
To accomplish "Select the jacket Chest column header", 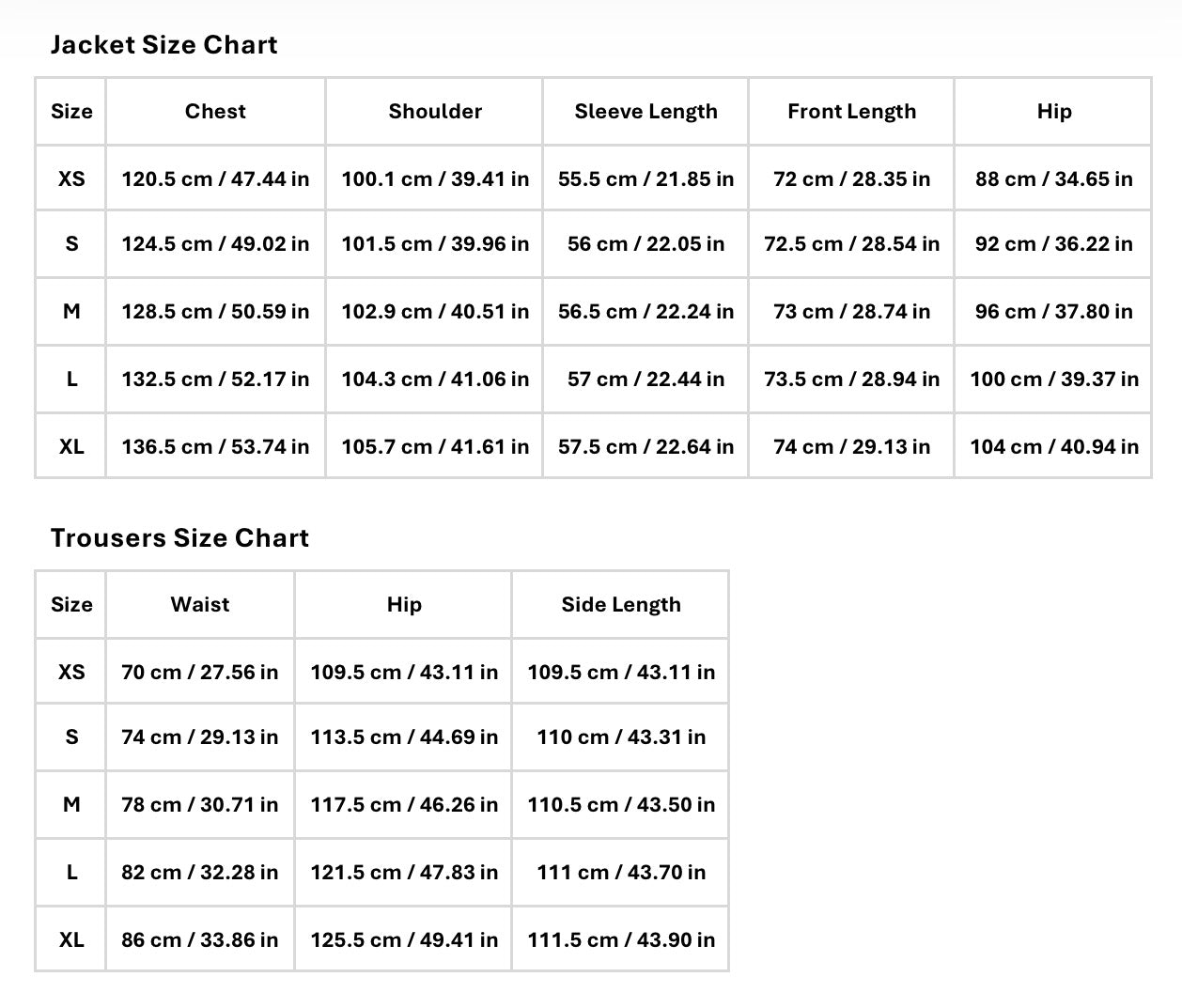I will (x=215, y=112).
